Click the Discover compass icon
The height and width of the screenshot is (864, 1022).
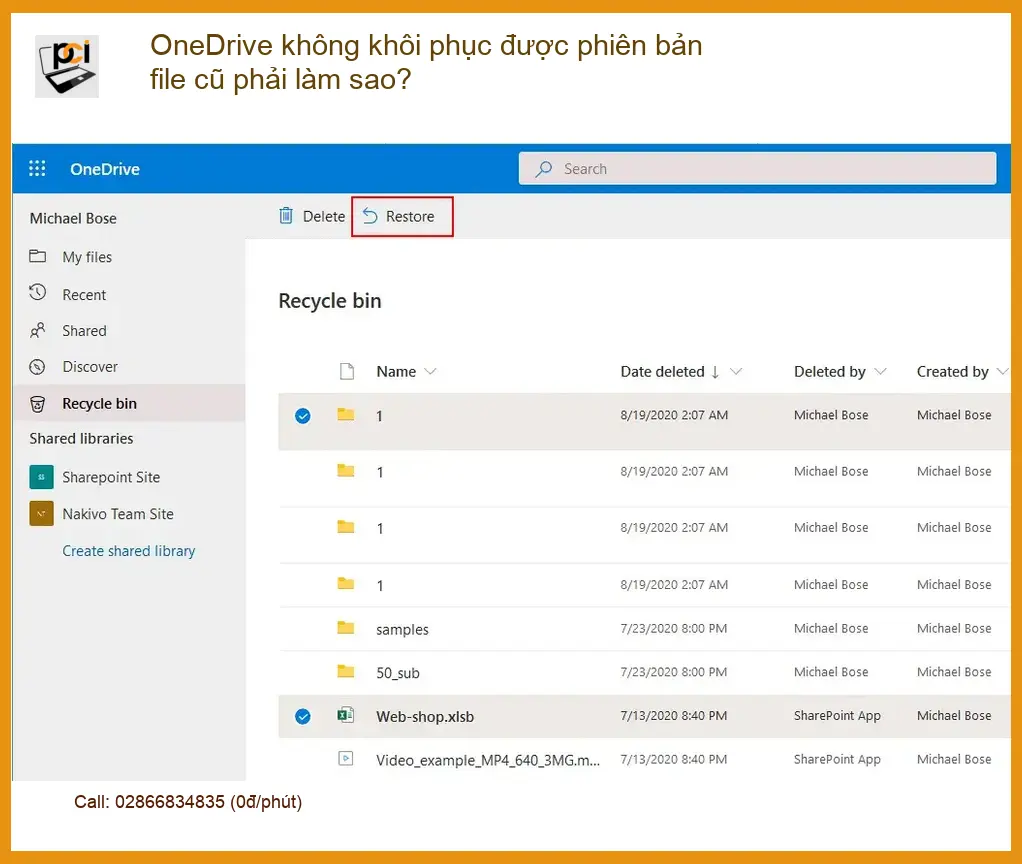[x=38, y=367]
